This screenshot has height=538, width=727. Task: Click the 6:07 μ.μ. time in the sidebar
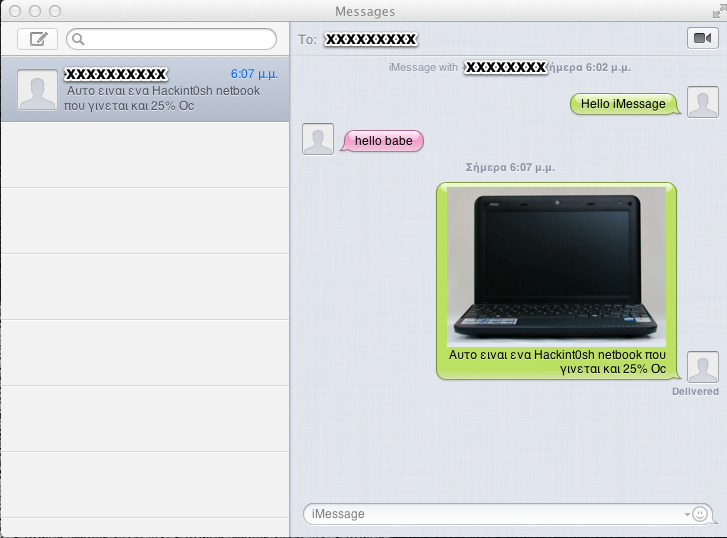(254, 74)
